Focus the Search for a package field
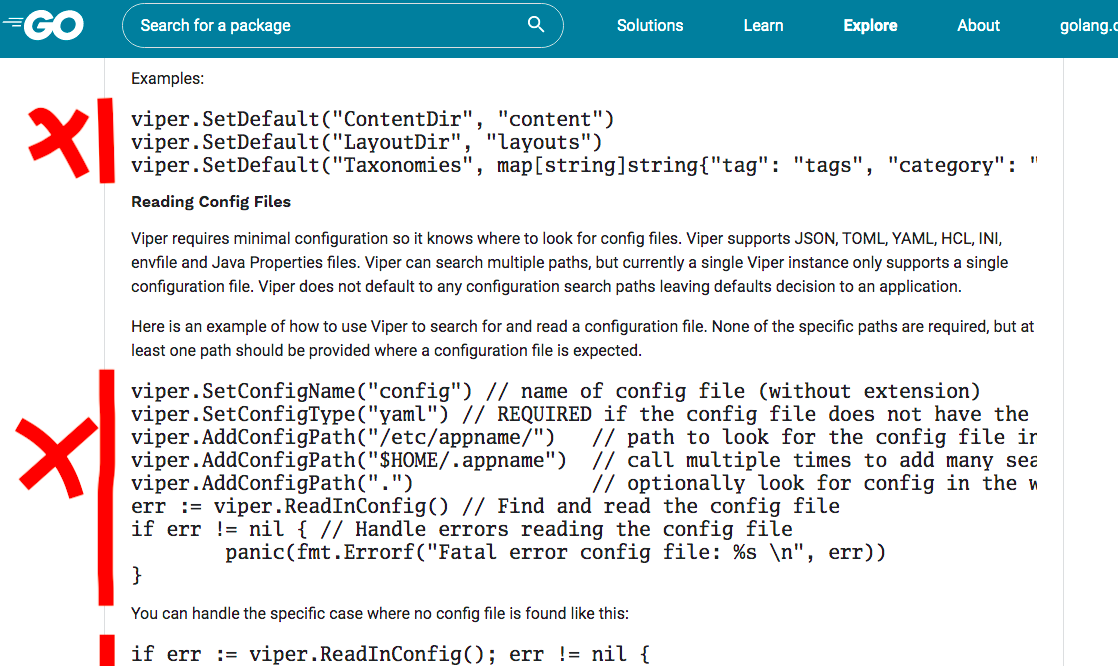The image size is (1118, 666). (320, 25)
